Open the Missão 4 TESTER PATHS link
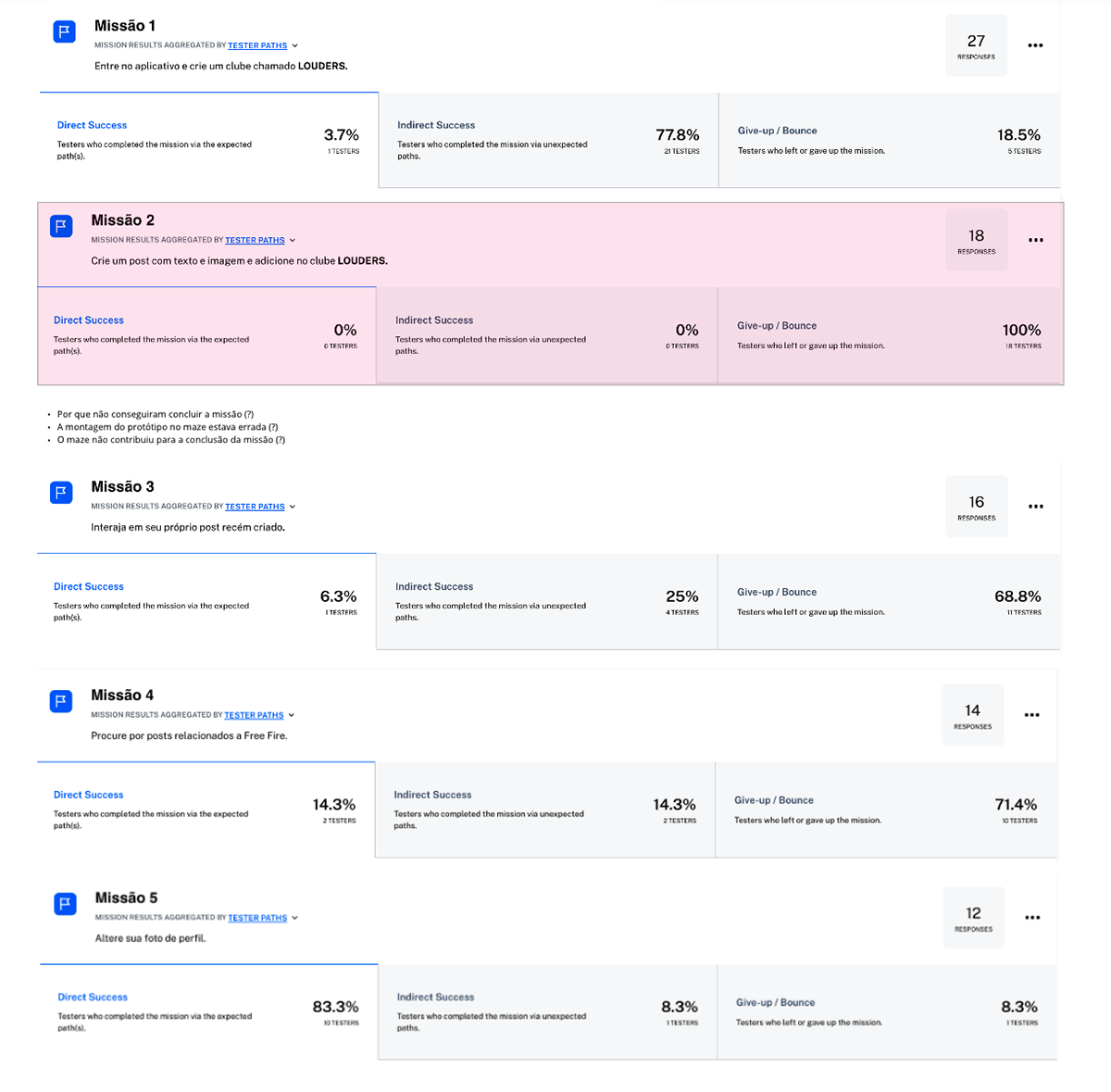1111x1092 pixels. pos(254,715)
